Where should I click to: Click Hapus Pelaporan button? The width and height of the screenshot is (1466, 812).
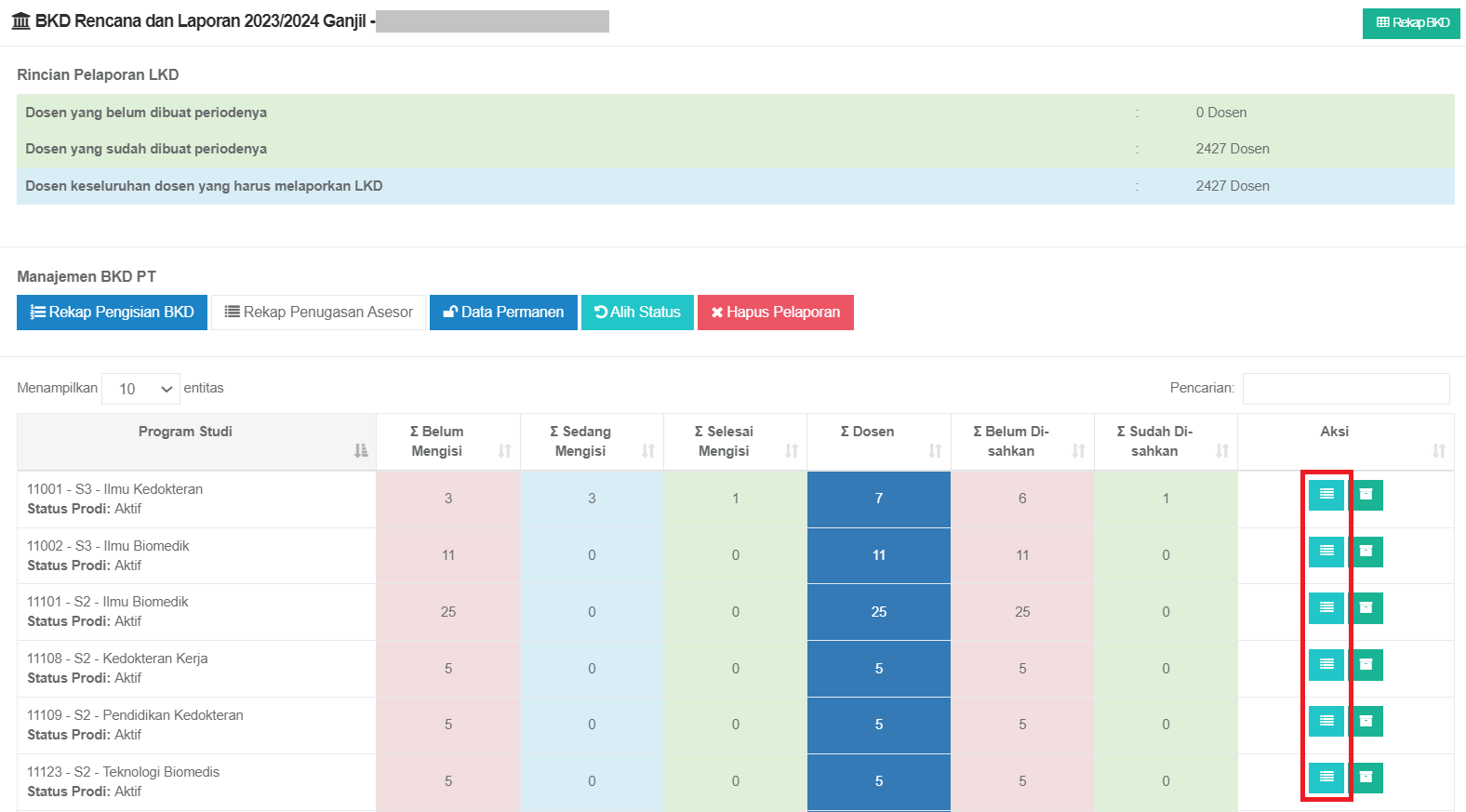pyautogui.click(x=776, y=313)
